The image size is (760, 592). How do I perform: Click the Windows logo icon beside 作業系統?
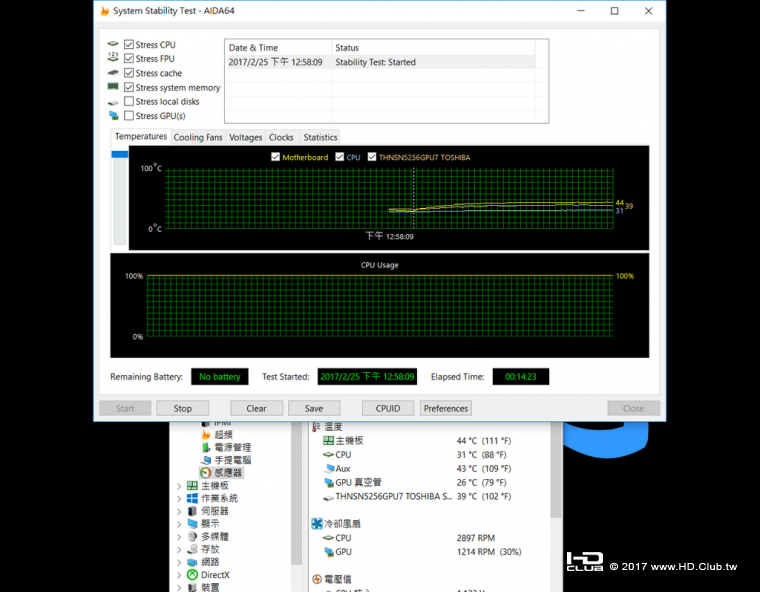click(193, 498)
